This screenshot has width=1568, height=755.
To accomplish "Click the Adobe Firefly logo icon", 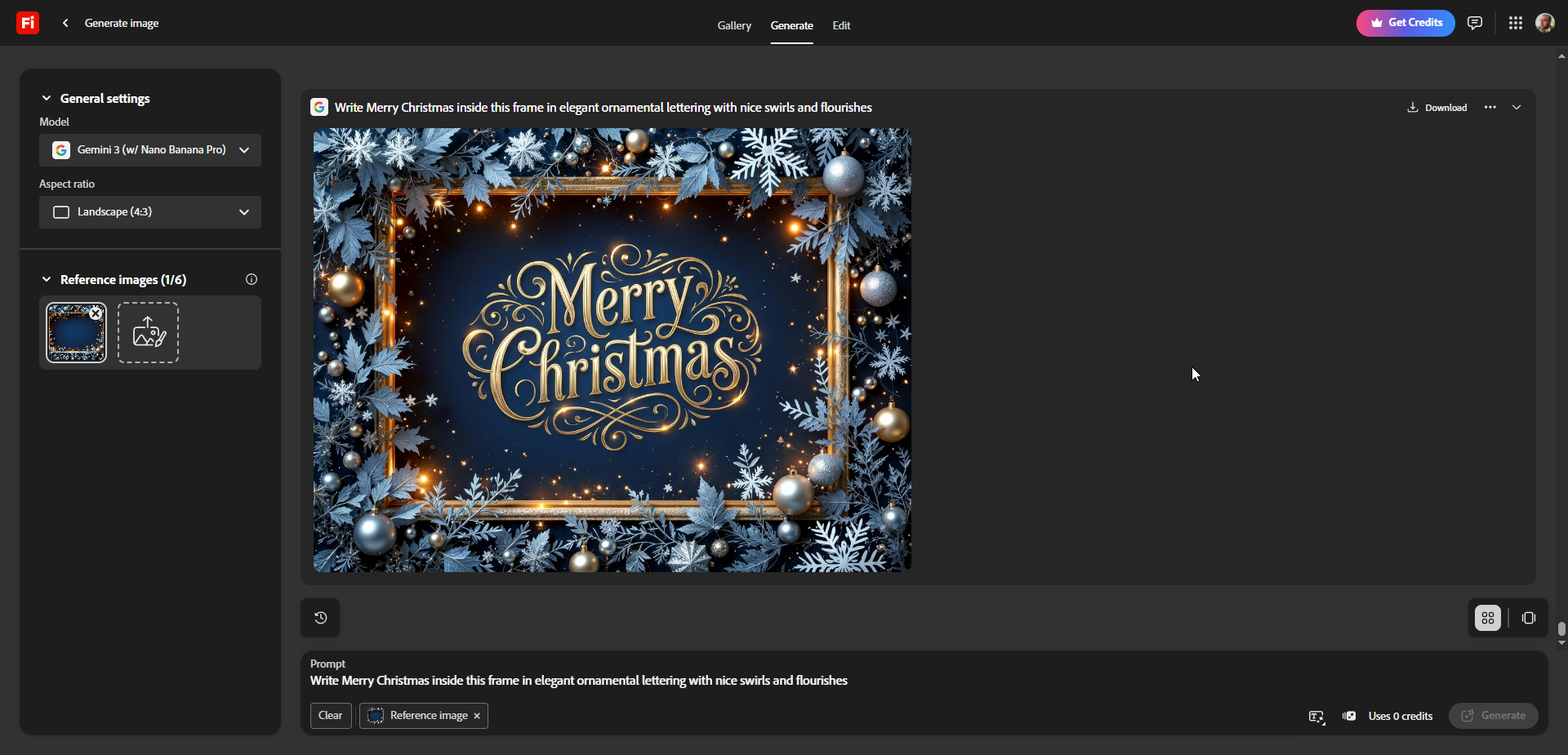I will [x=28, y=23].
